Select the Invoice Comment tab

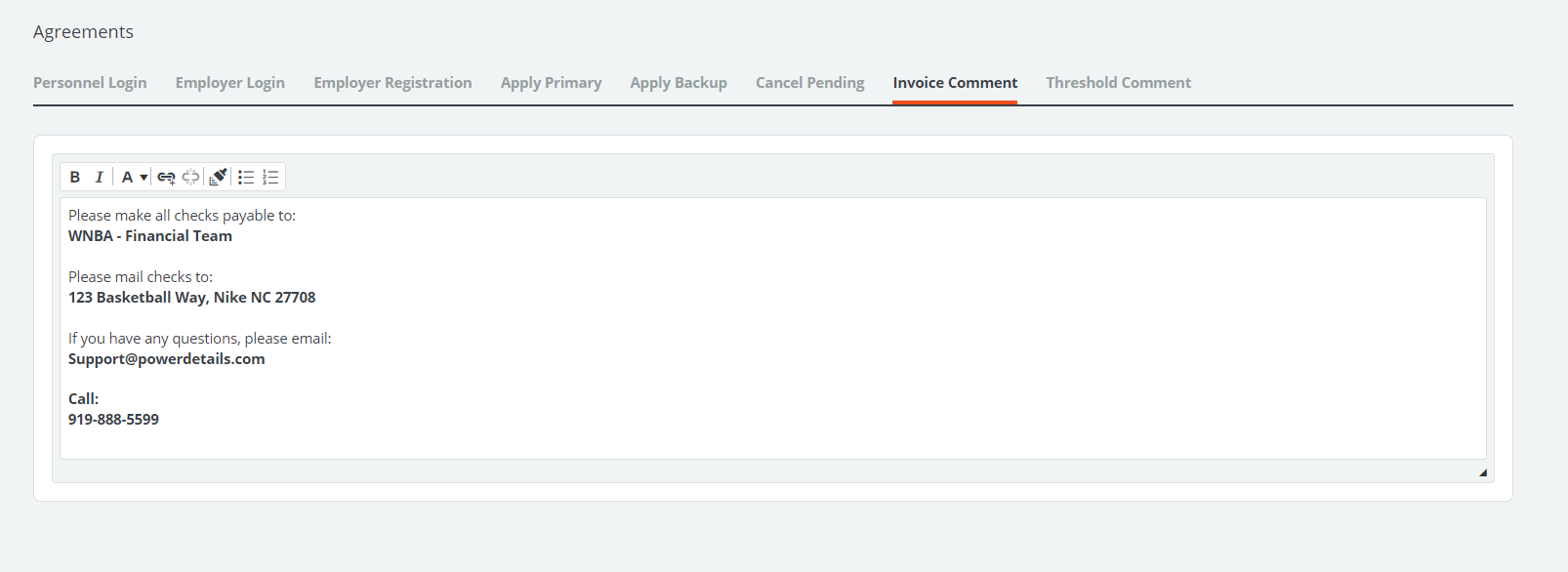click(x=955, y=83)
